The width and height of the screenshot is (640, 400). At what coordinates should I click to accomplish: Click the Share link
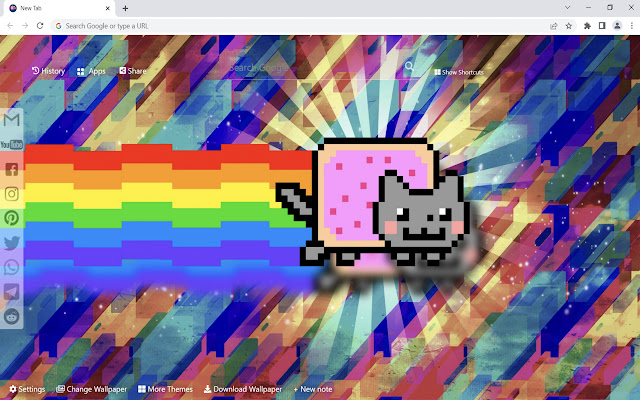[x=133, y=71]
